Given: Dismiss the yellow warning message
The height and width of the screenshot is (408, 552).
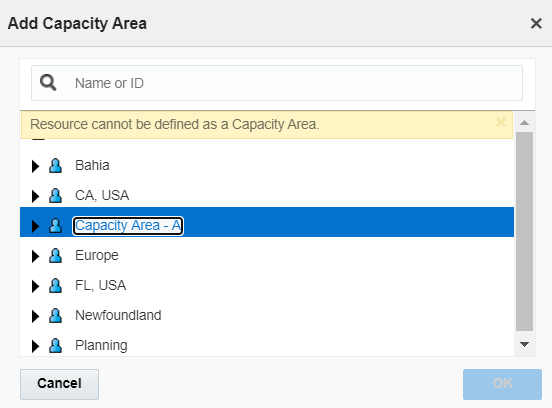Looking at the screenshot, I should (x=501, y=122).
